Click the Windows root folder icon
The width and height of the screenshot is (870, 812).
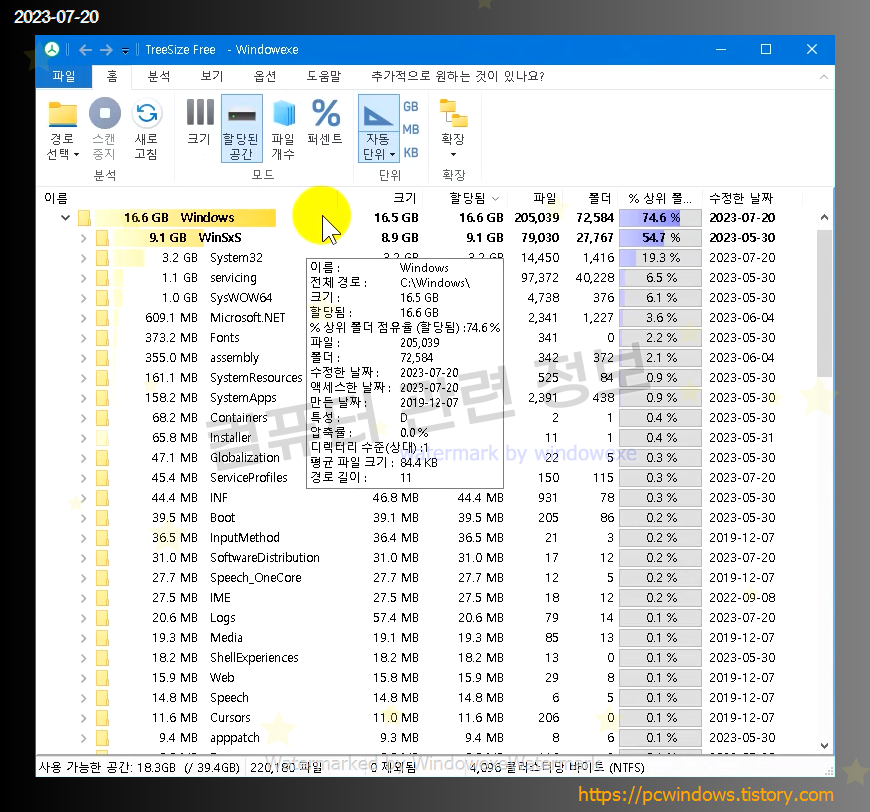point(84,218)
